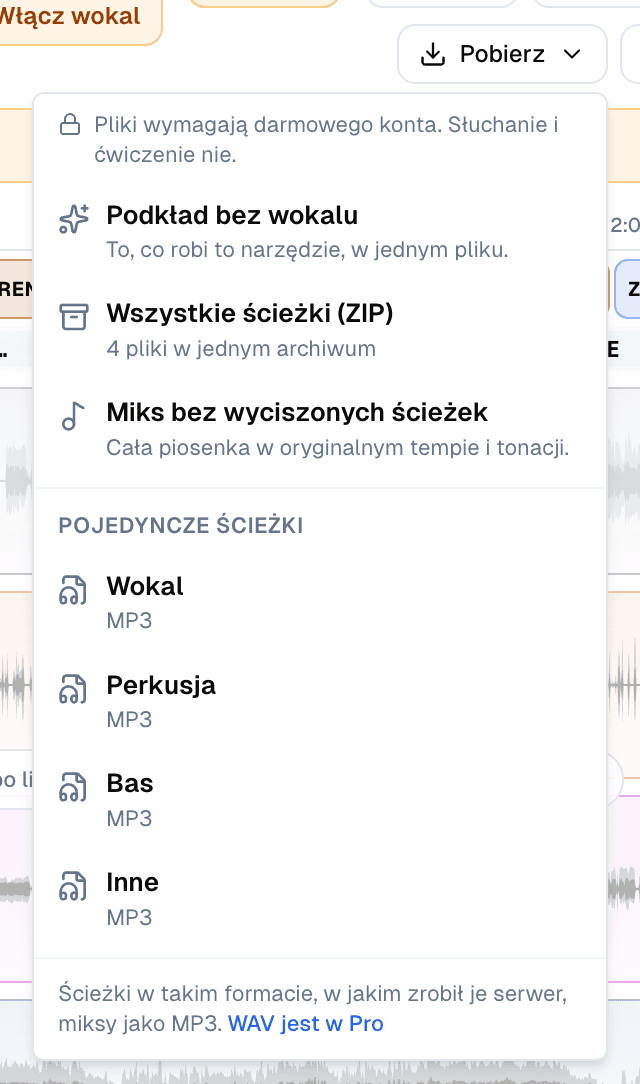Click archive box icon for ZIP download
The height and width of the screenshot is (1084, 640).
73,317
